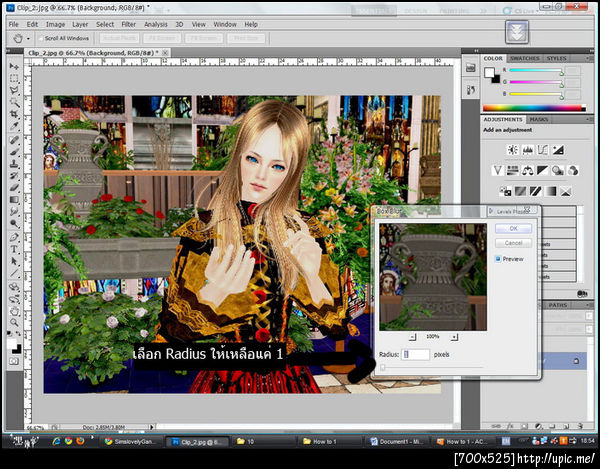Zoom out the Box Blur preview

tap(412, 337)
